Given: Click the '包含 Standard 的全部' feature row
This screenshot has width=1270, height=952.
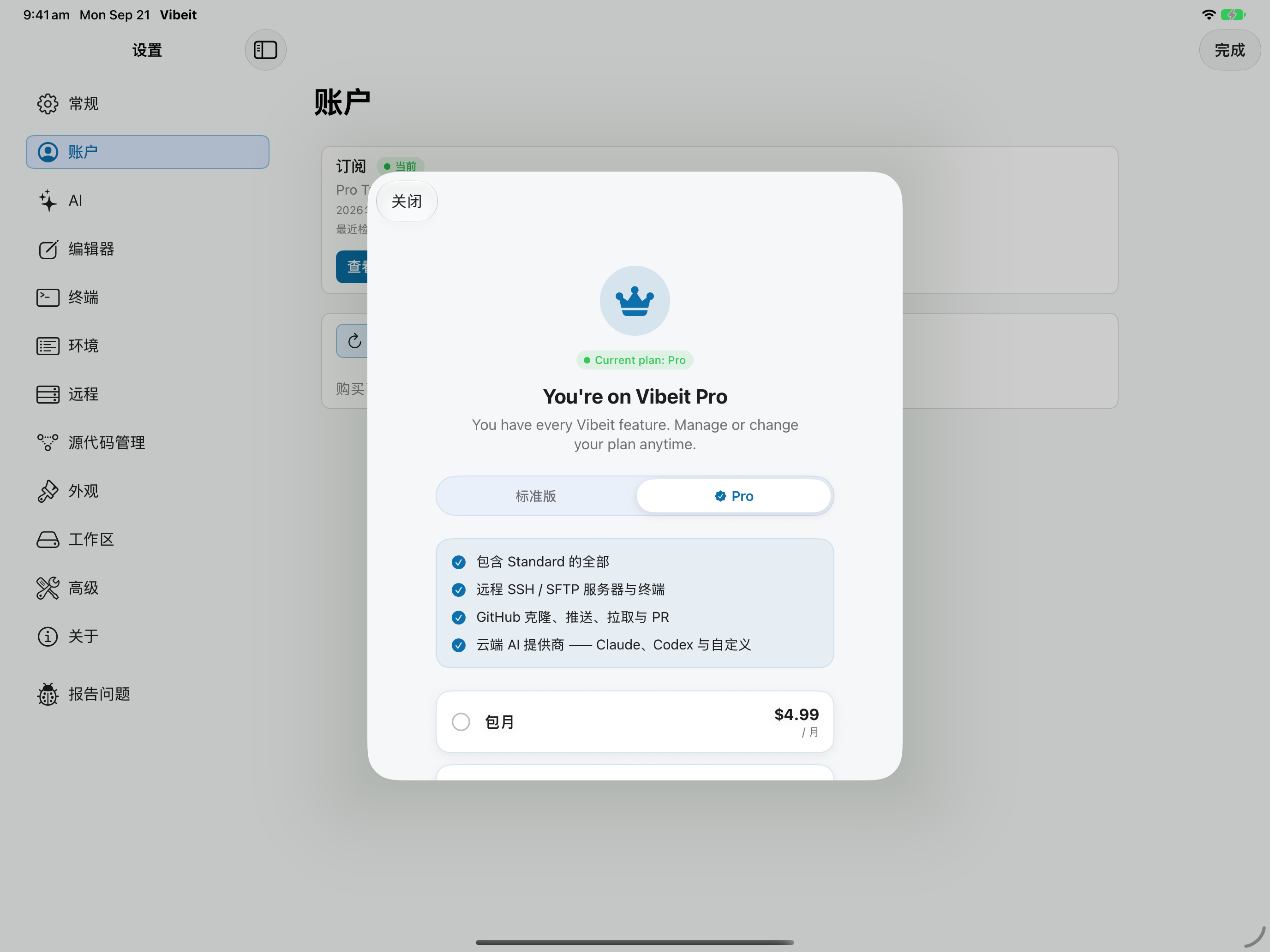Looking at the screenshot, I should (635, 562).
